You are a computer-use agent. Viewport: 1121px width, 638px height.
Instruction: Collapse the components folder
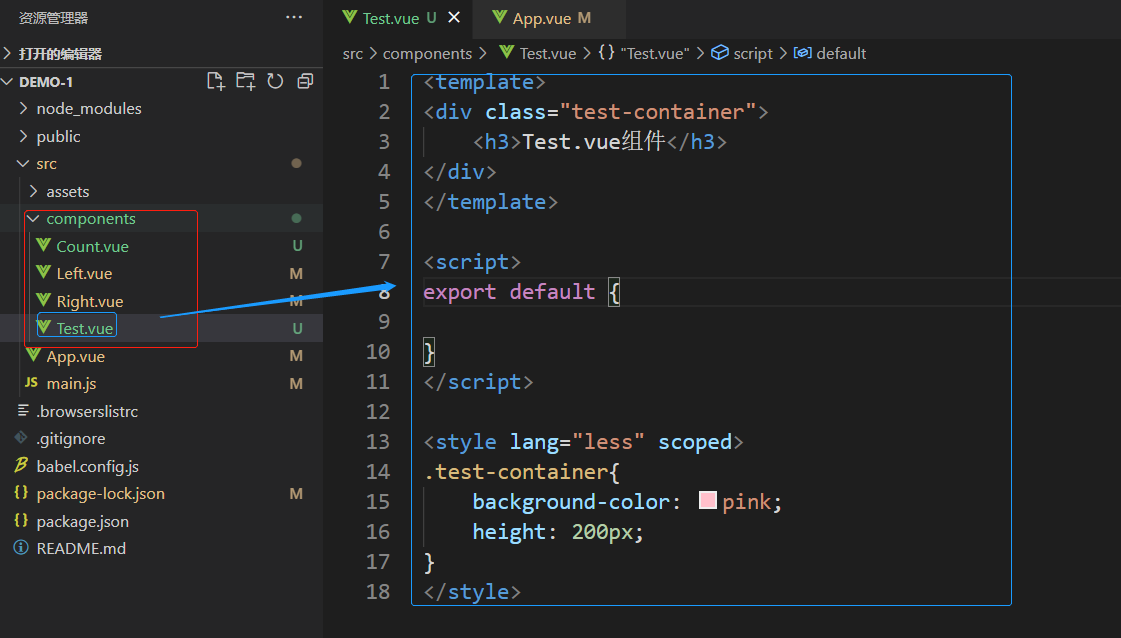coord(34,219)
